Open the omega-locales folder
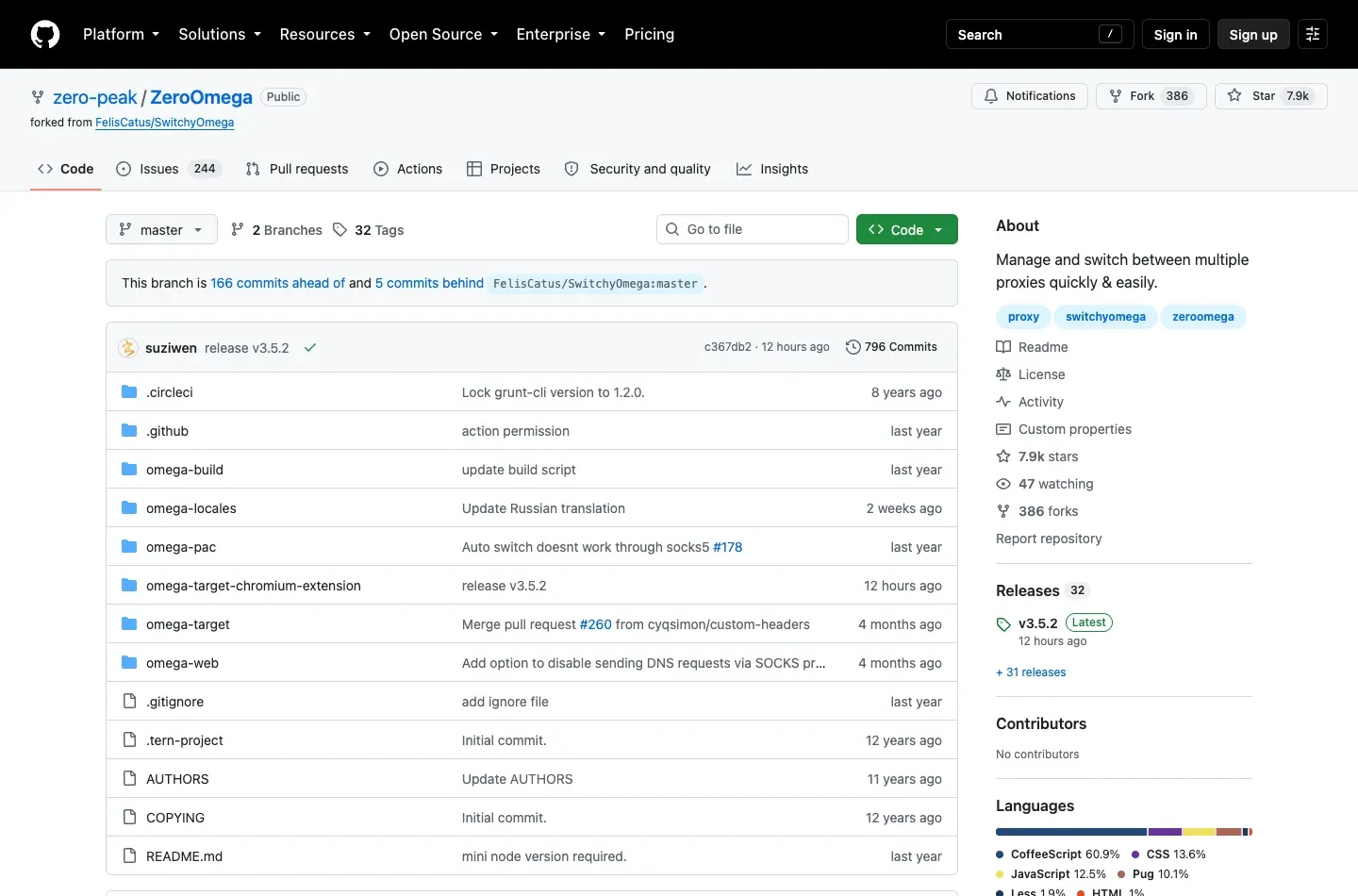This screenshot has width=1358, height=896. 191,508
